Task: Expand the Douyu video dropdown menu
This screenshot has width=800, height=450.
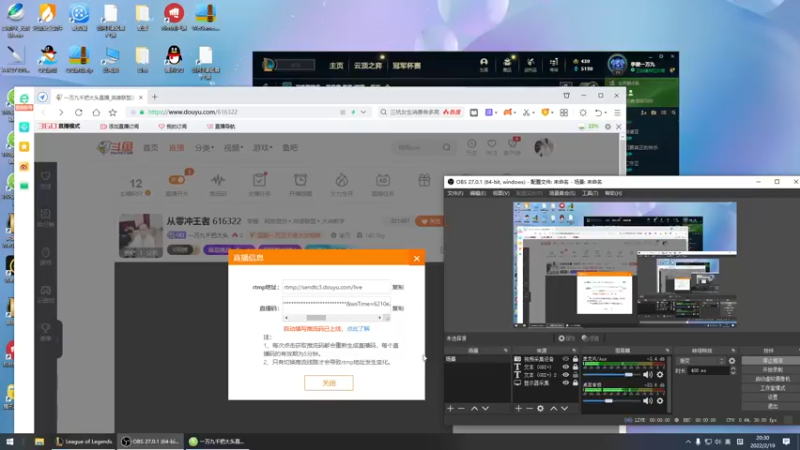Action: pos(233,147)
